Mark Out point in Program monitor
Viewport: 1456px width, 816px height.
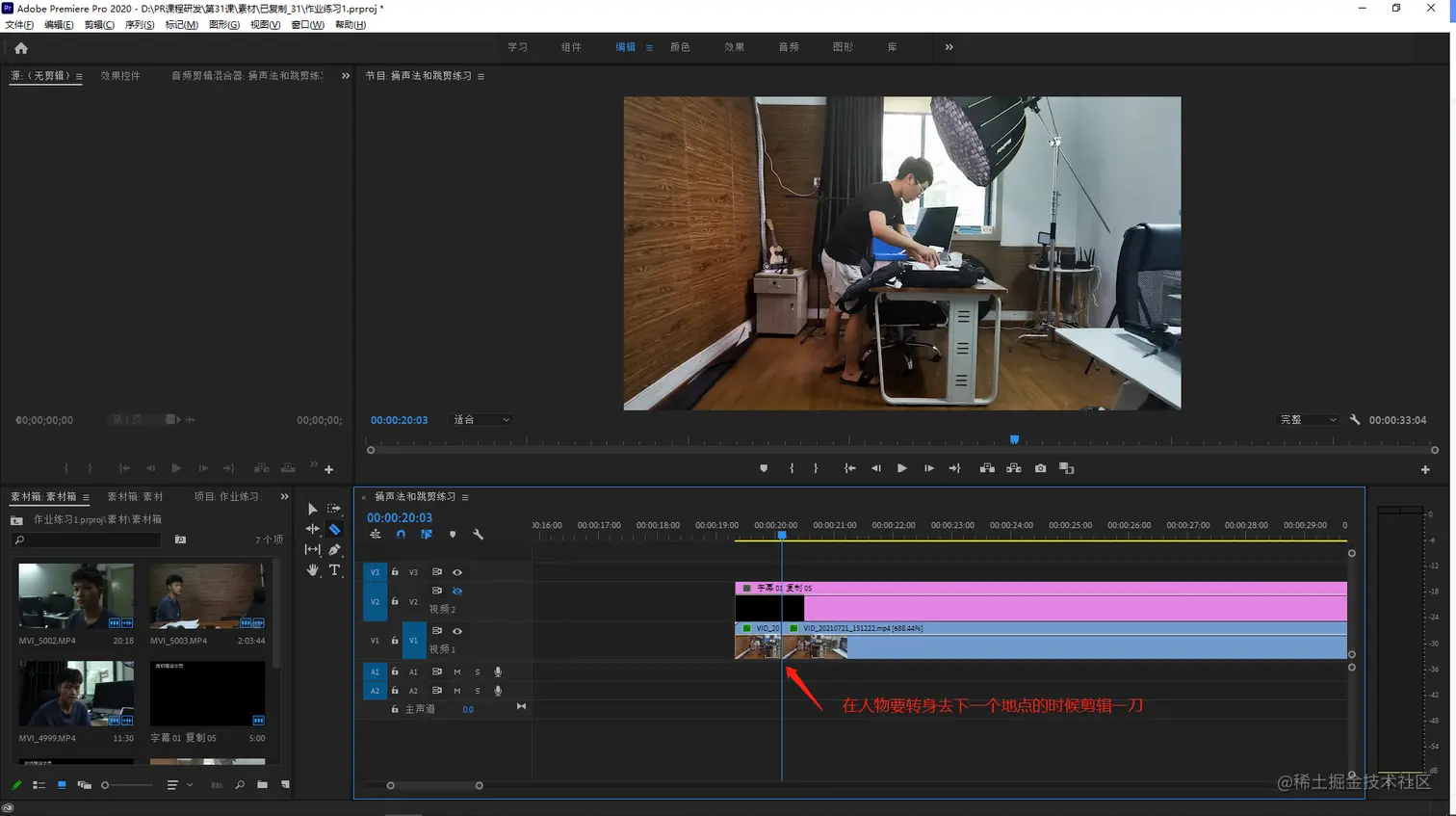(x=816, y=468)
